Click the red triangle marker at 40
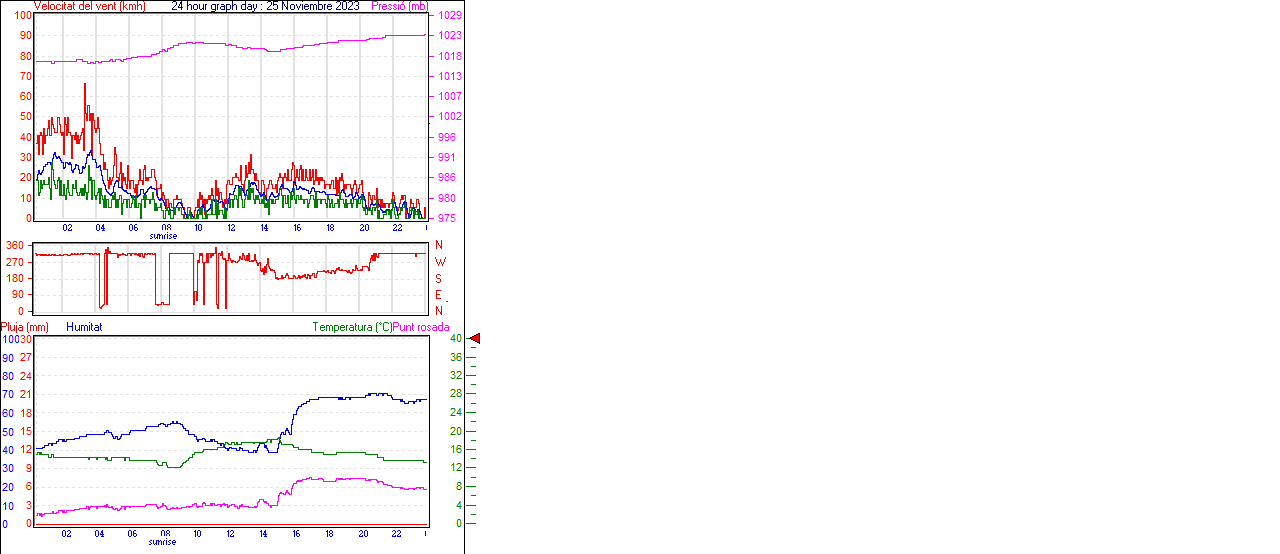 coord(475,339)
